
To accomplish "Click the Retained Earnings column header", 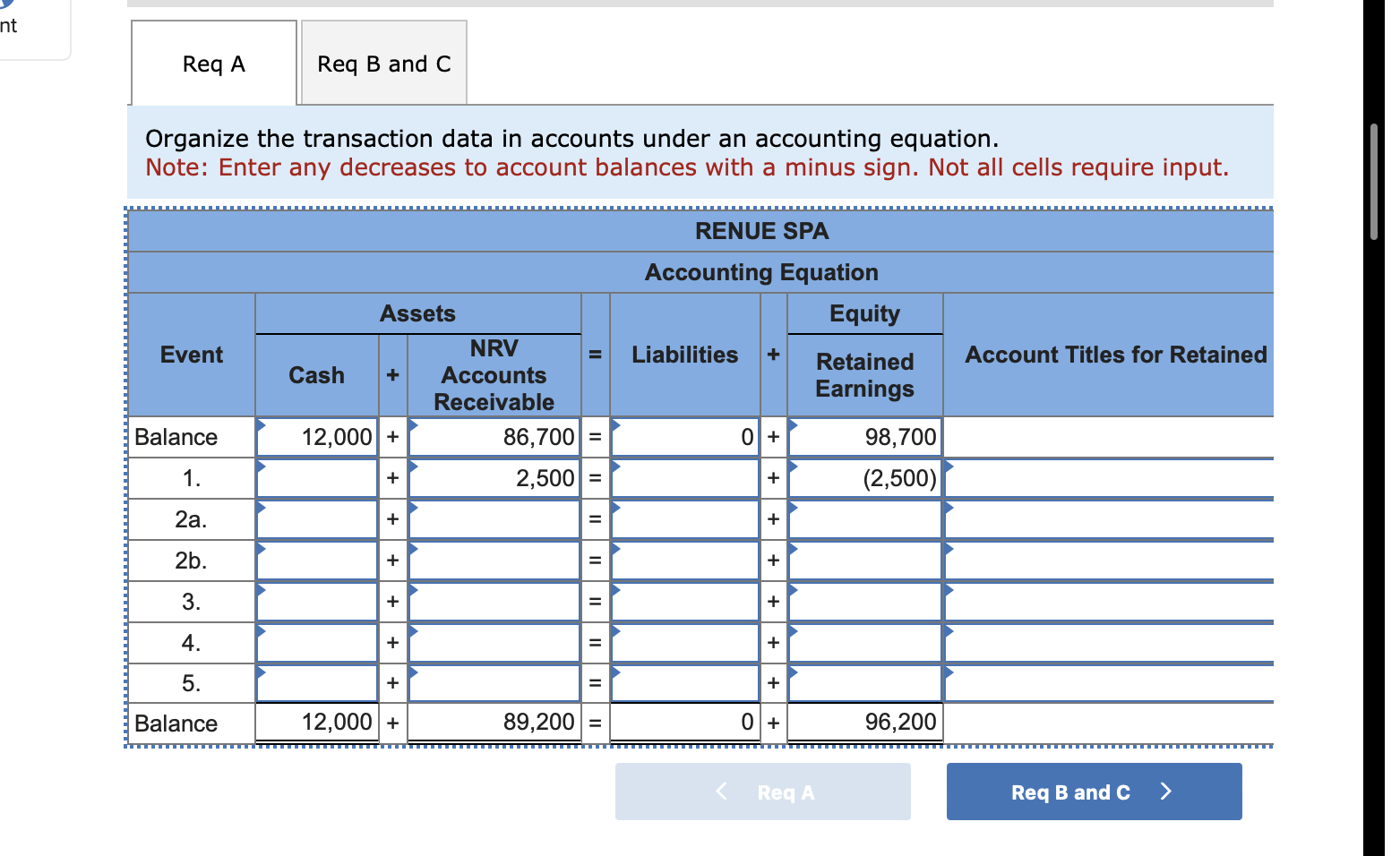I will click(865, 375).
